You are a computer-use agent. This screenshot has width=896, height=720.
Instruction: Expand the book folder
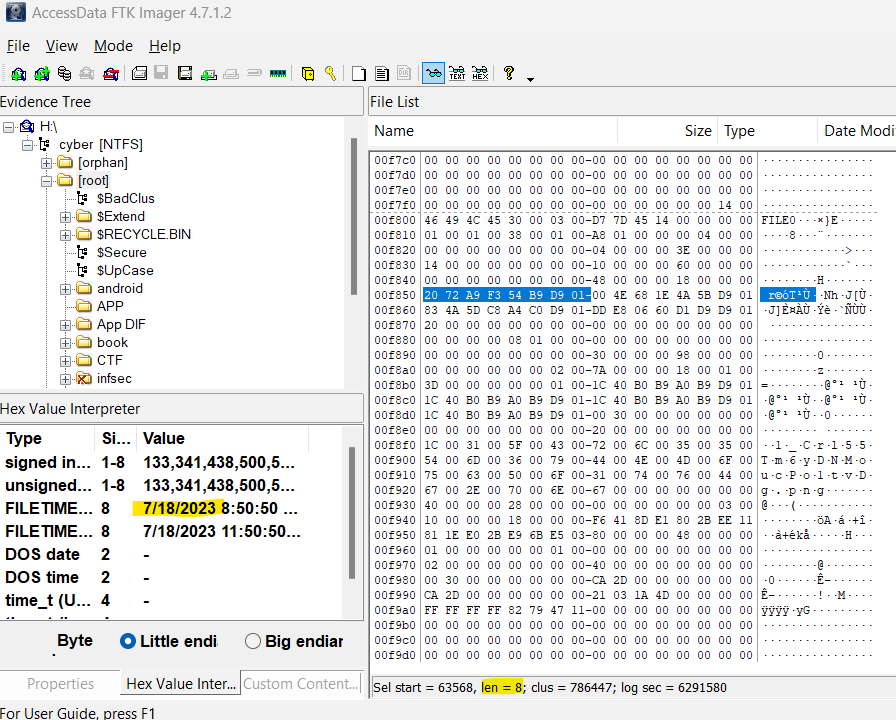(65, 343)
